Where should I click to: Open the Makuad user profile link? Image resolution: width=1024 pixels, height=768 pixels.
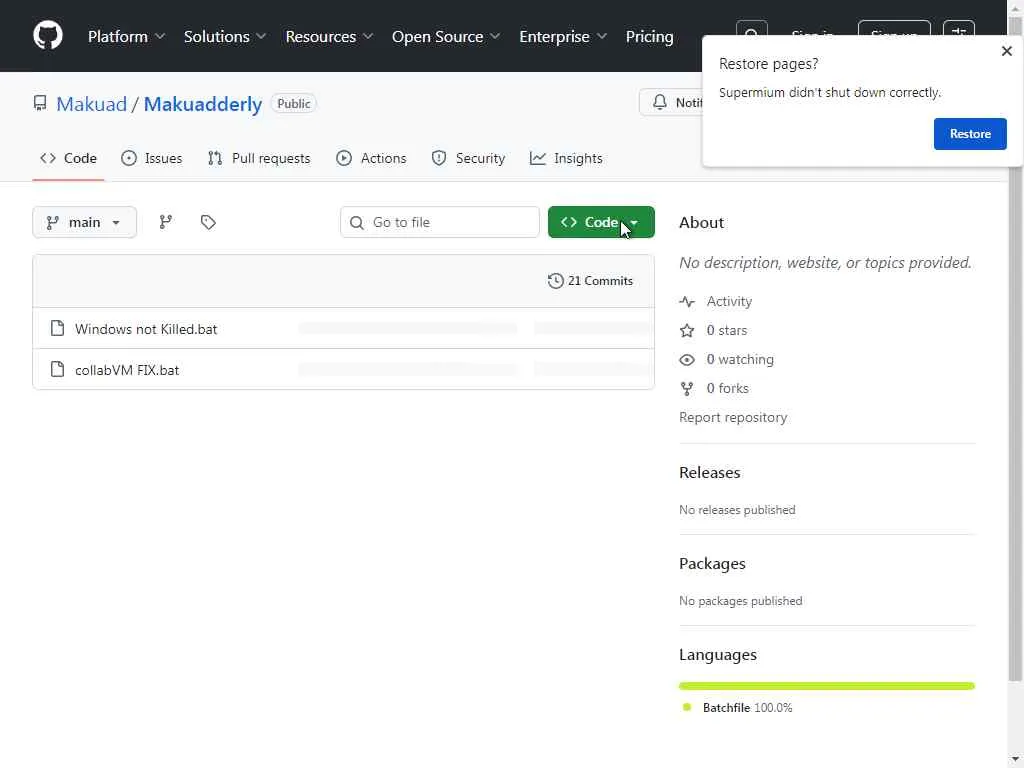pyautogui.click(x=91, y=104)
